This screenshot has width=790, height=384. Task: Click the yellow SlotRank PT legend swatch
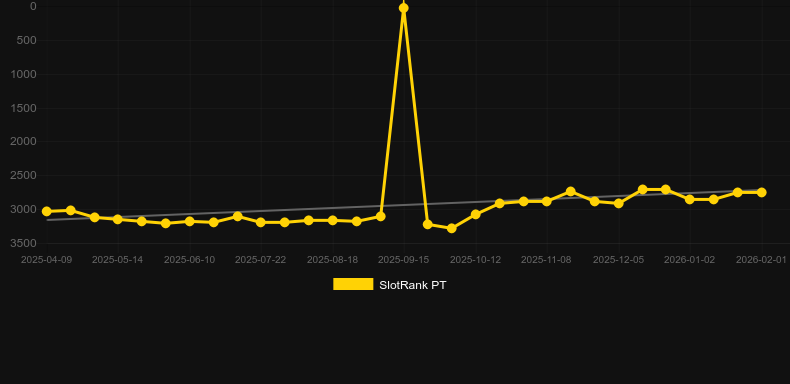[x=353, y=284]
